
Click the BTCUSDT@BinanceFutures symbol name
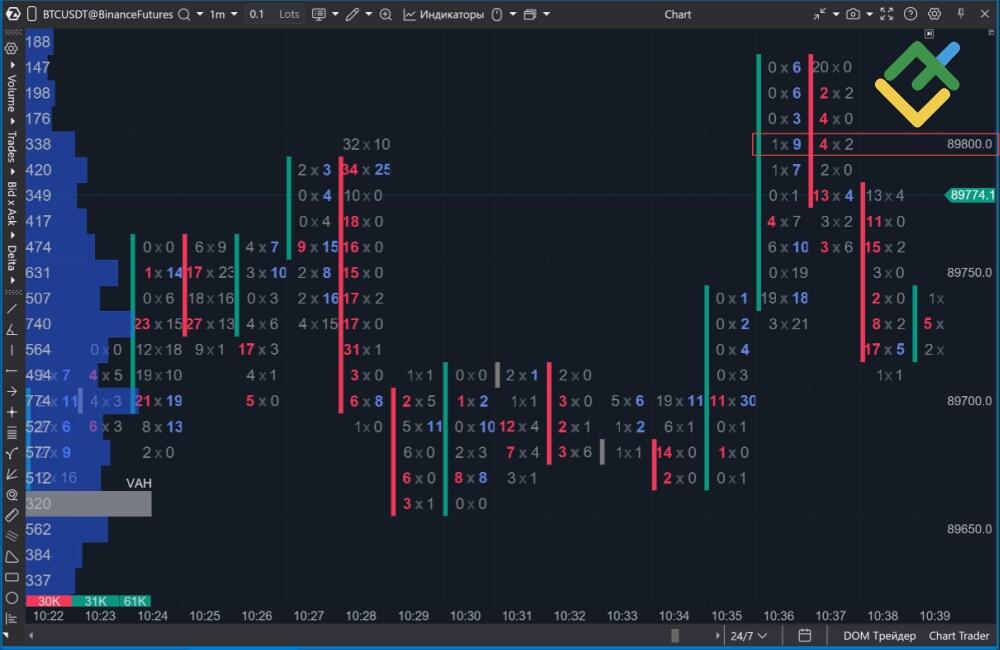[x=110, y=14]
